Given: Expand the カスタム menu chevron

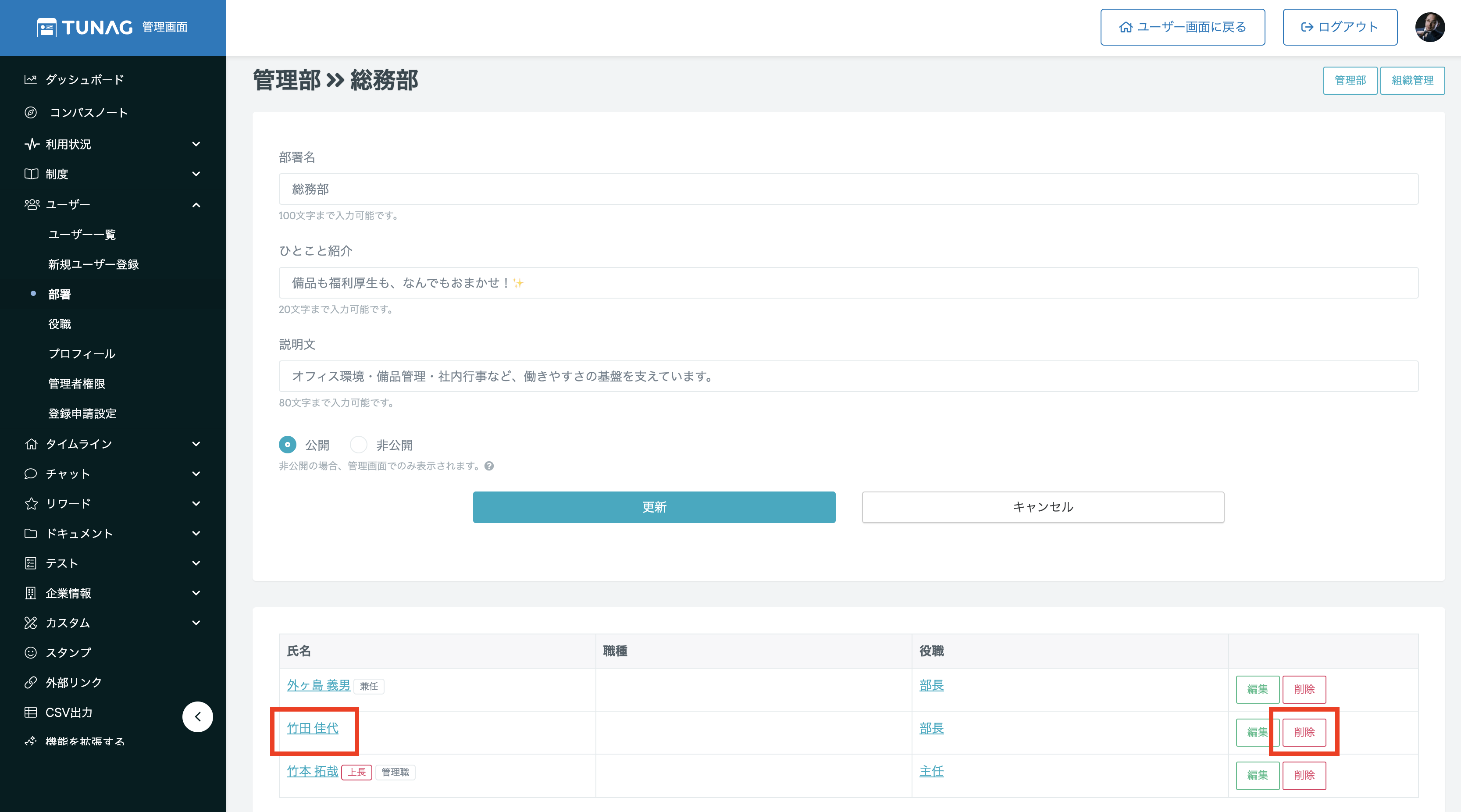Looking at the screenshot, I should pos(196,623).
